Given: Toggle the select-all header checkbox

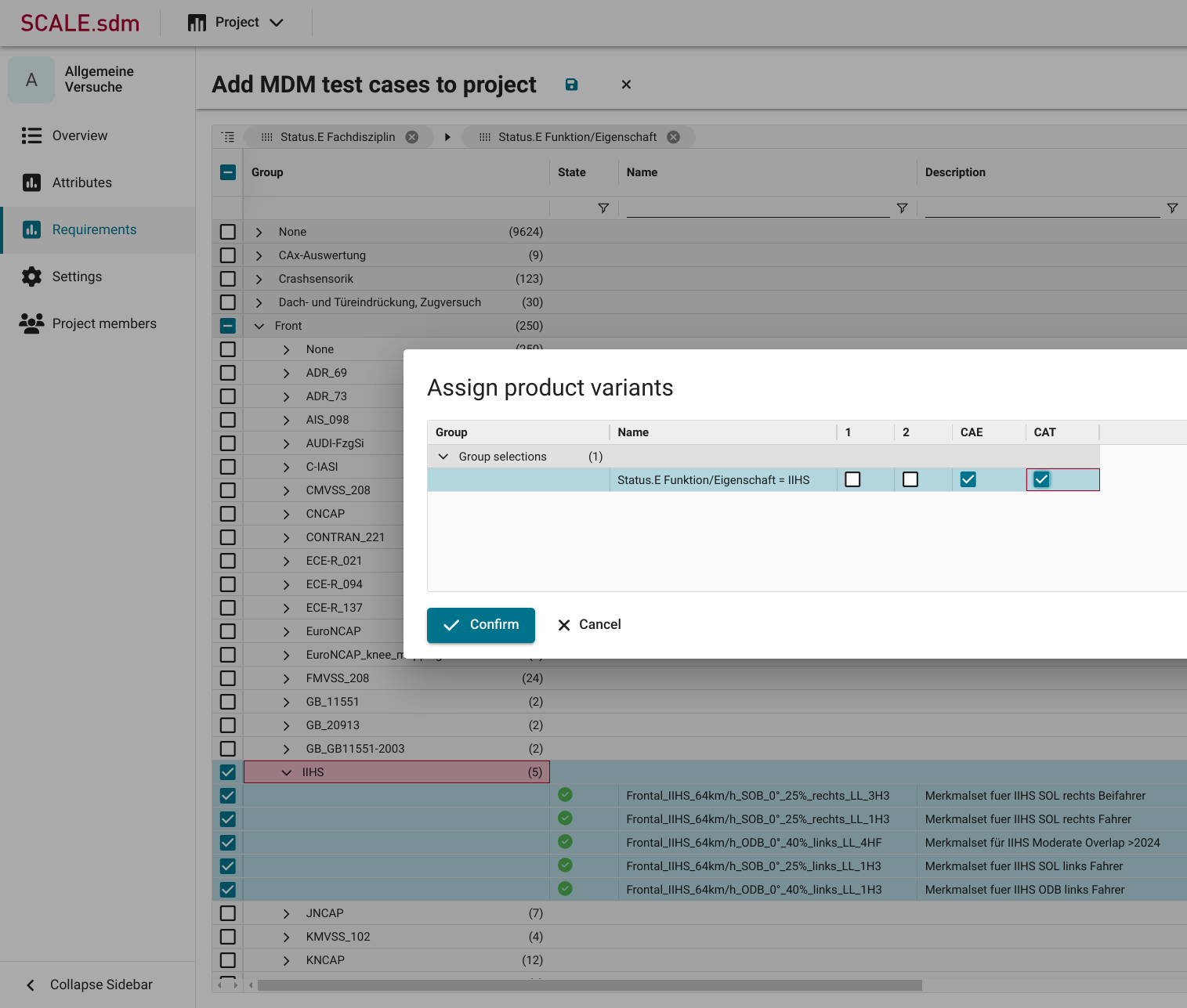Looking at the screenshot, I should click(228, 172).
